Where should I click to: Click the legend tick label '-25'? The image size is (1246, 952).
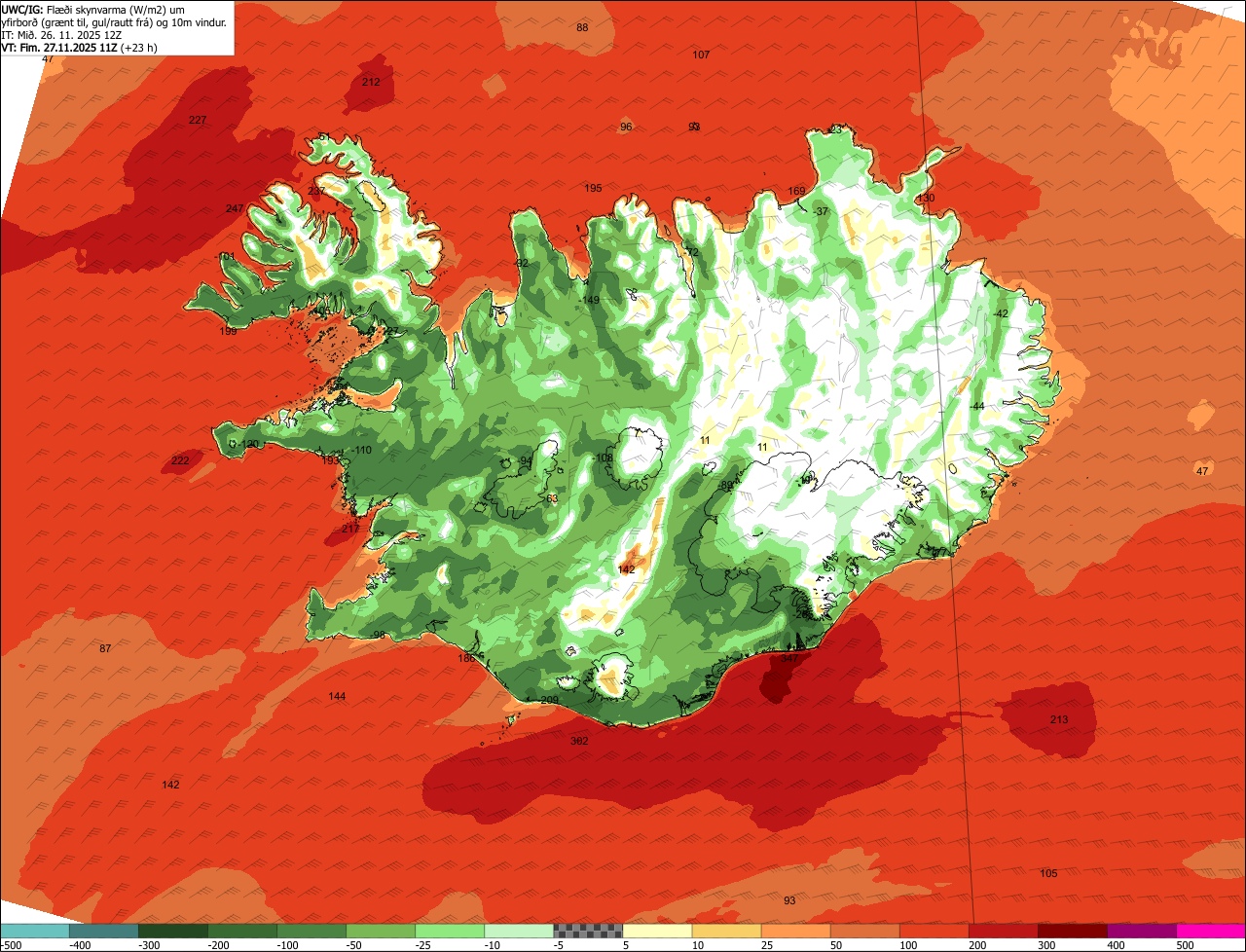425,945
